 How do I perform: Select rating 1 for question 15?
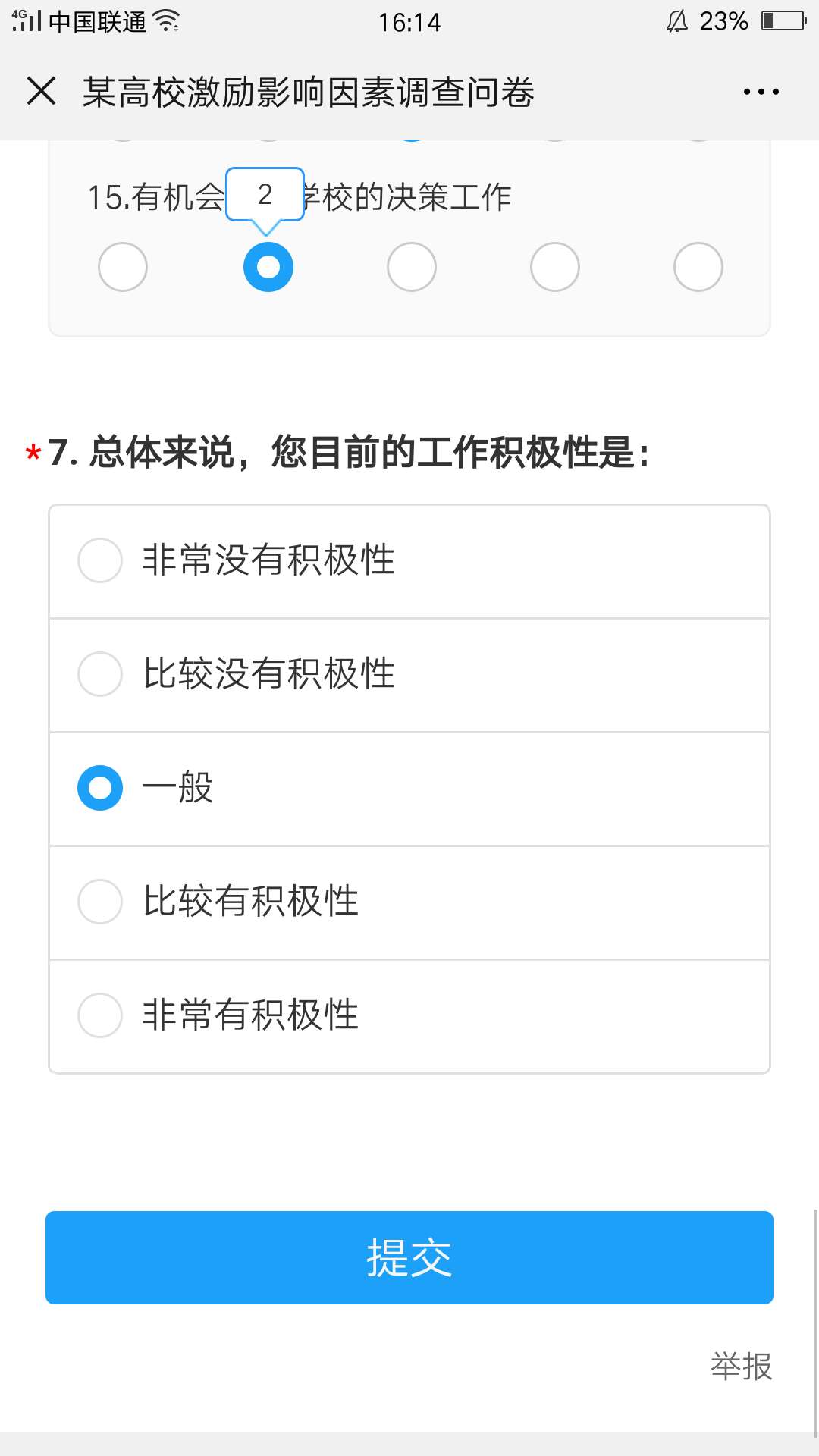[x=123, y=267]
